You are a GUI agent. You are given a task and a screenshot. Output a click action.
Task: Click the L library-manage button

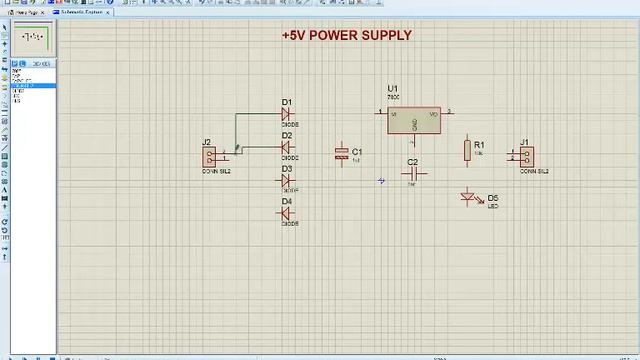[22, 64]
